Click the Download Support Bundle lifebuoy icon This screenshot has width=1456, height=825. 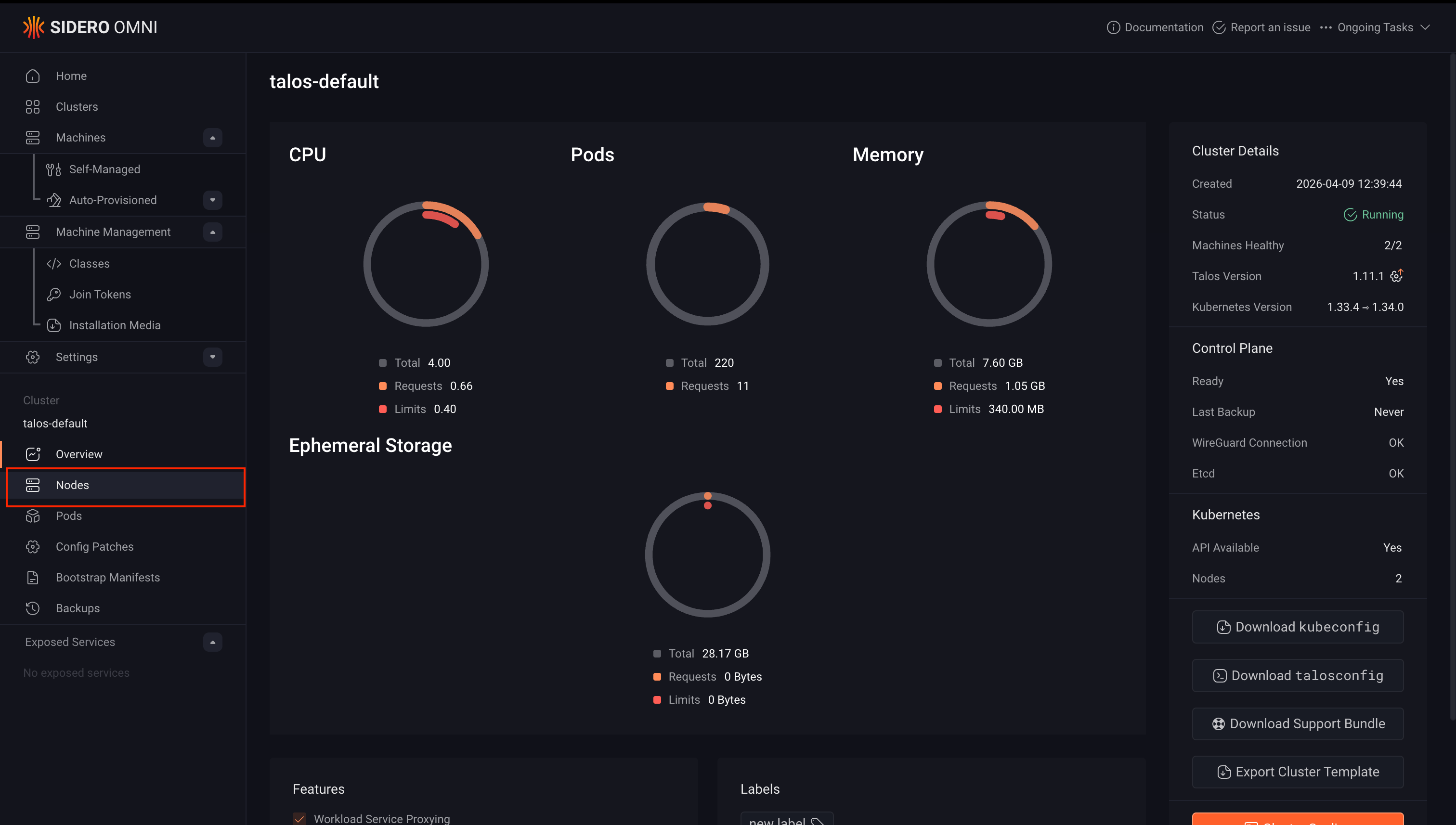1218,723
